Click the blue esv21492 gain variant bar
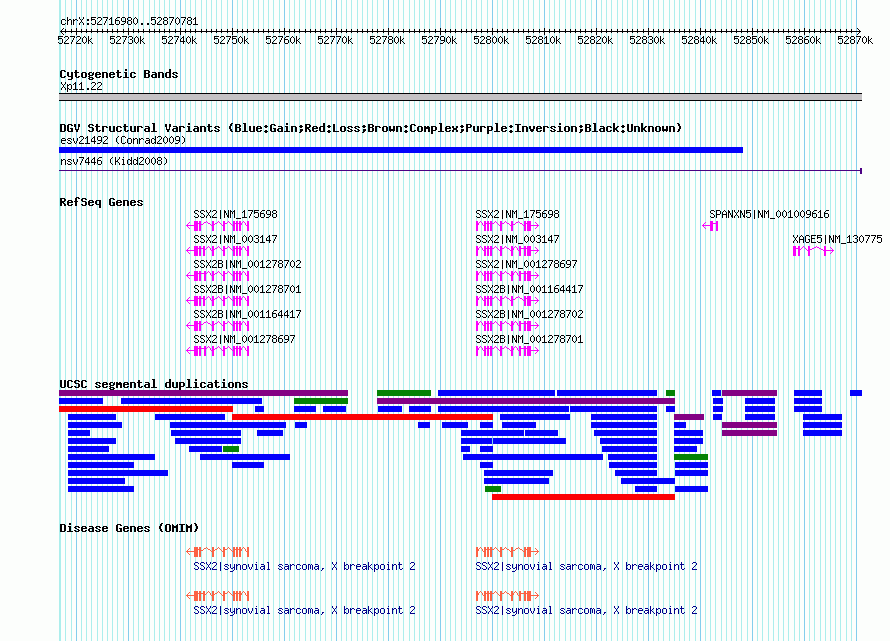The height and width of the screenshot is (641, 890). click(401, 150)
